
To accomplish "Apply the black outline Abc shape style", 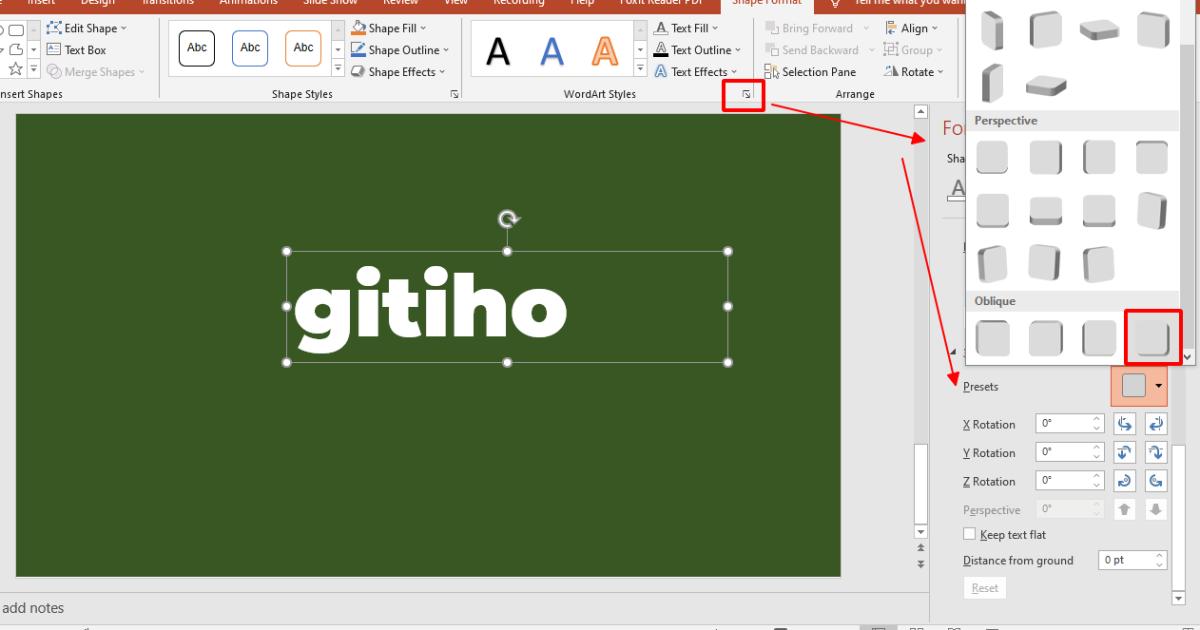I will point(197,48).
